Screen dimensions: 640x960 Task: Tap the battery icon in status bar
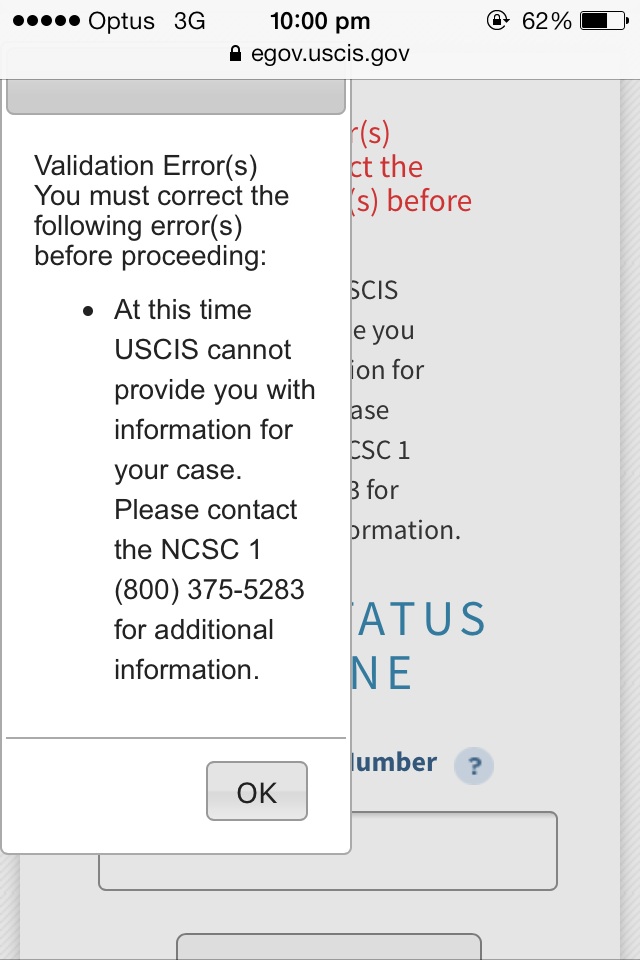604,21
